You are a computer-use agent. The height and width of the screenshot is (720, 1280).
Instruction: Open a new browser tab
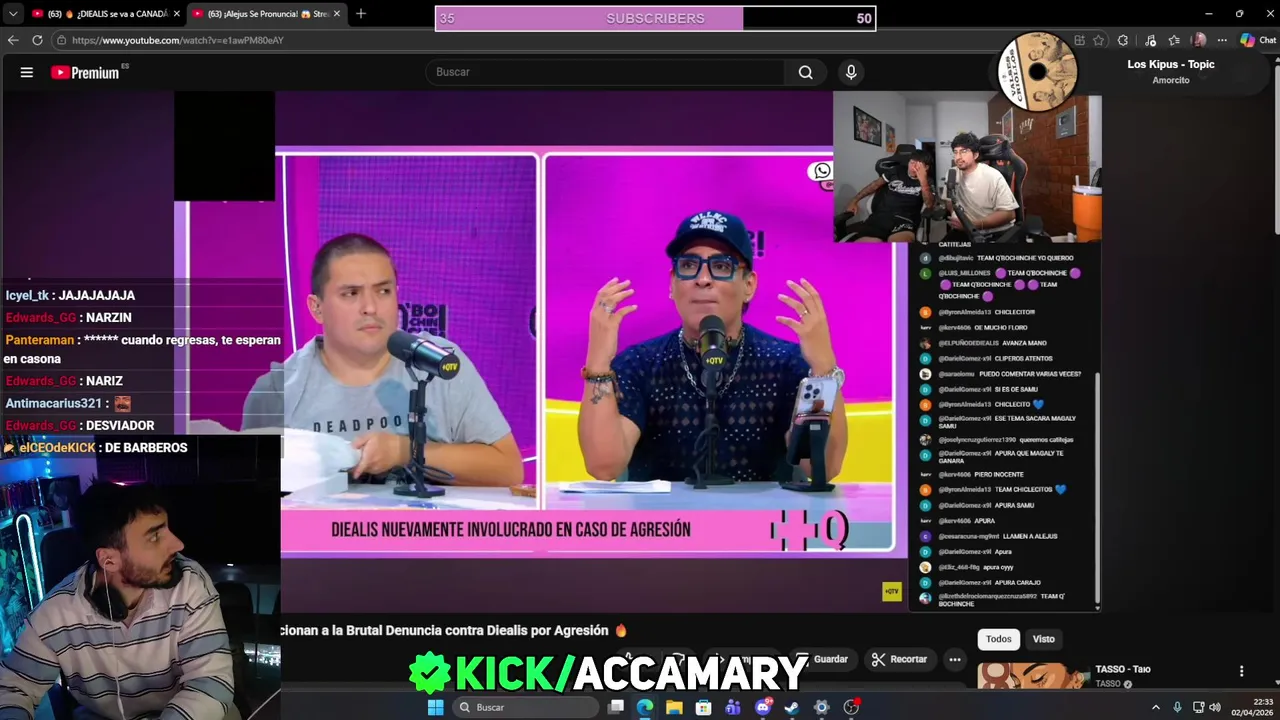[361, 14]
